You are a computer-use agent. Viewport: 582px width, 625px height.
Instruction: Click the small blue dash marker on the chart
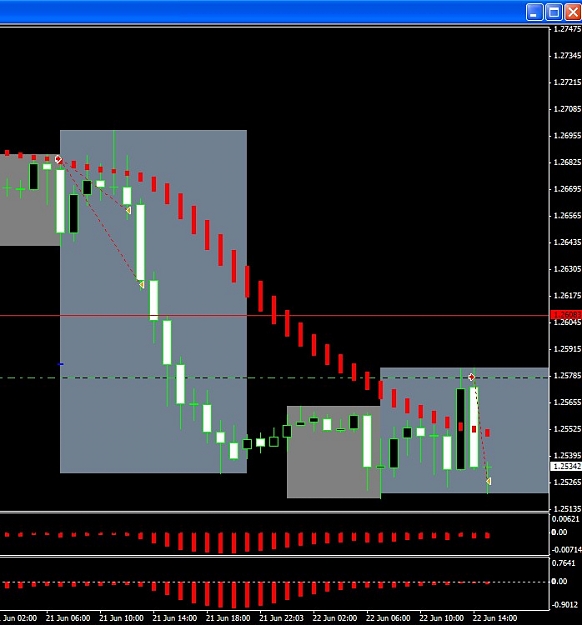pyautogui.click(x=61, y=364)
